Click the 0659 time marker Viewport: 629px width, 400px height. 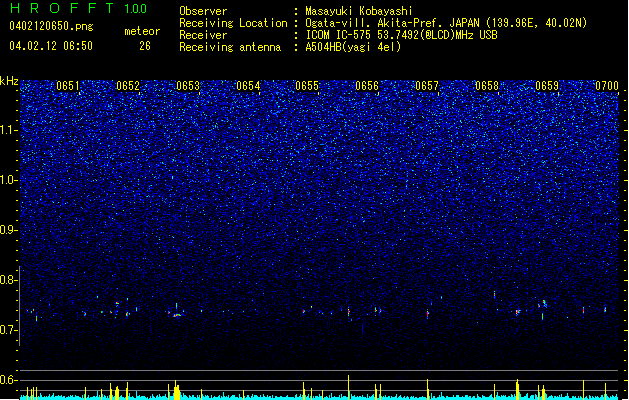pos(547,86)
